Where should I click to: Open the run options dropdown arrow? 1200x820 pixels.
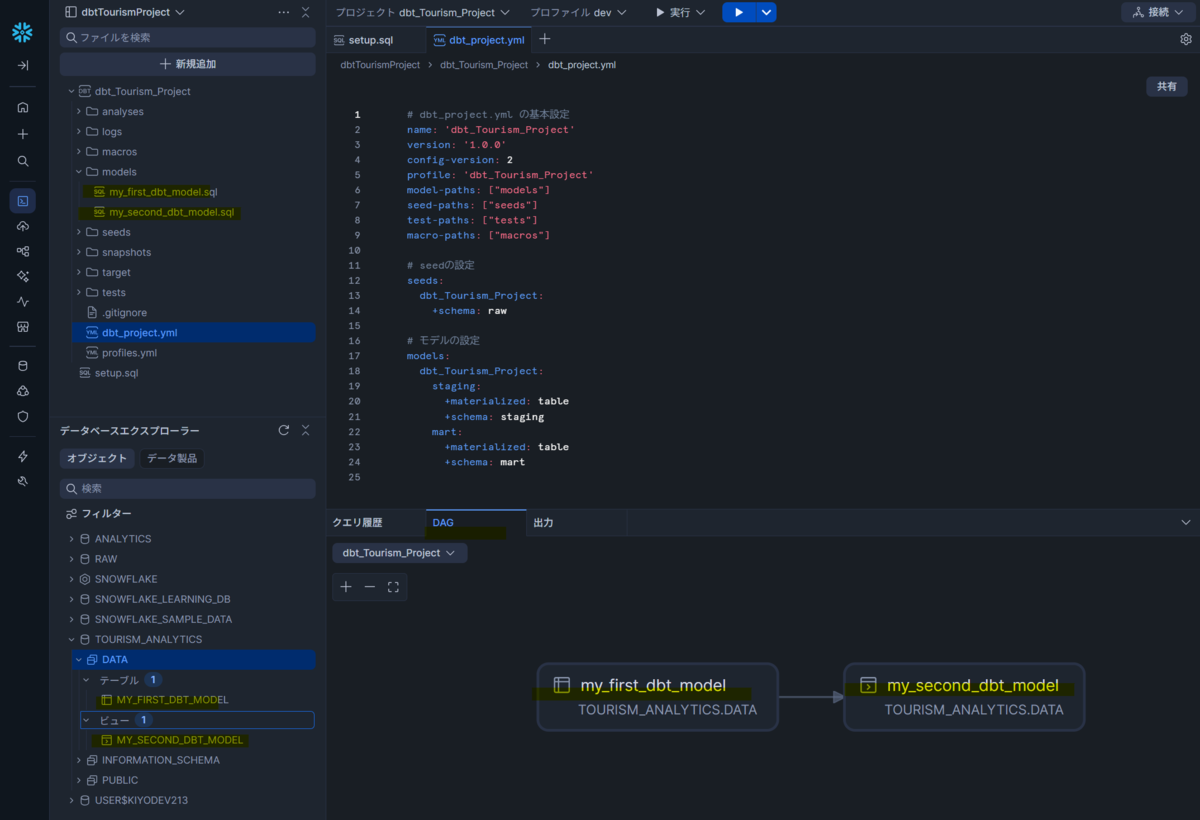(766, 12)
